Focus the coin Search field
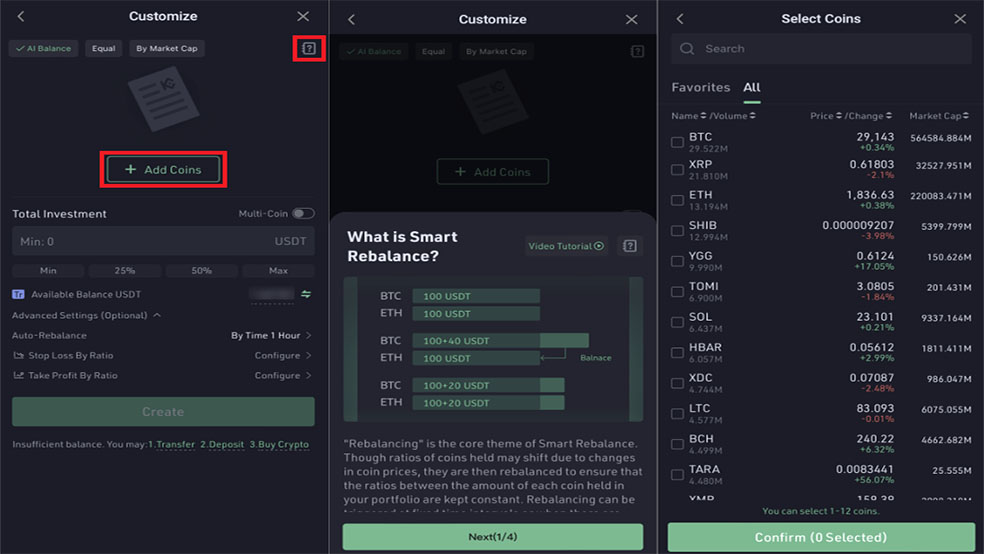 click(x=821, y=49)
